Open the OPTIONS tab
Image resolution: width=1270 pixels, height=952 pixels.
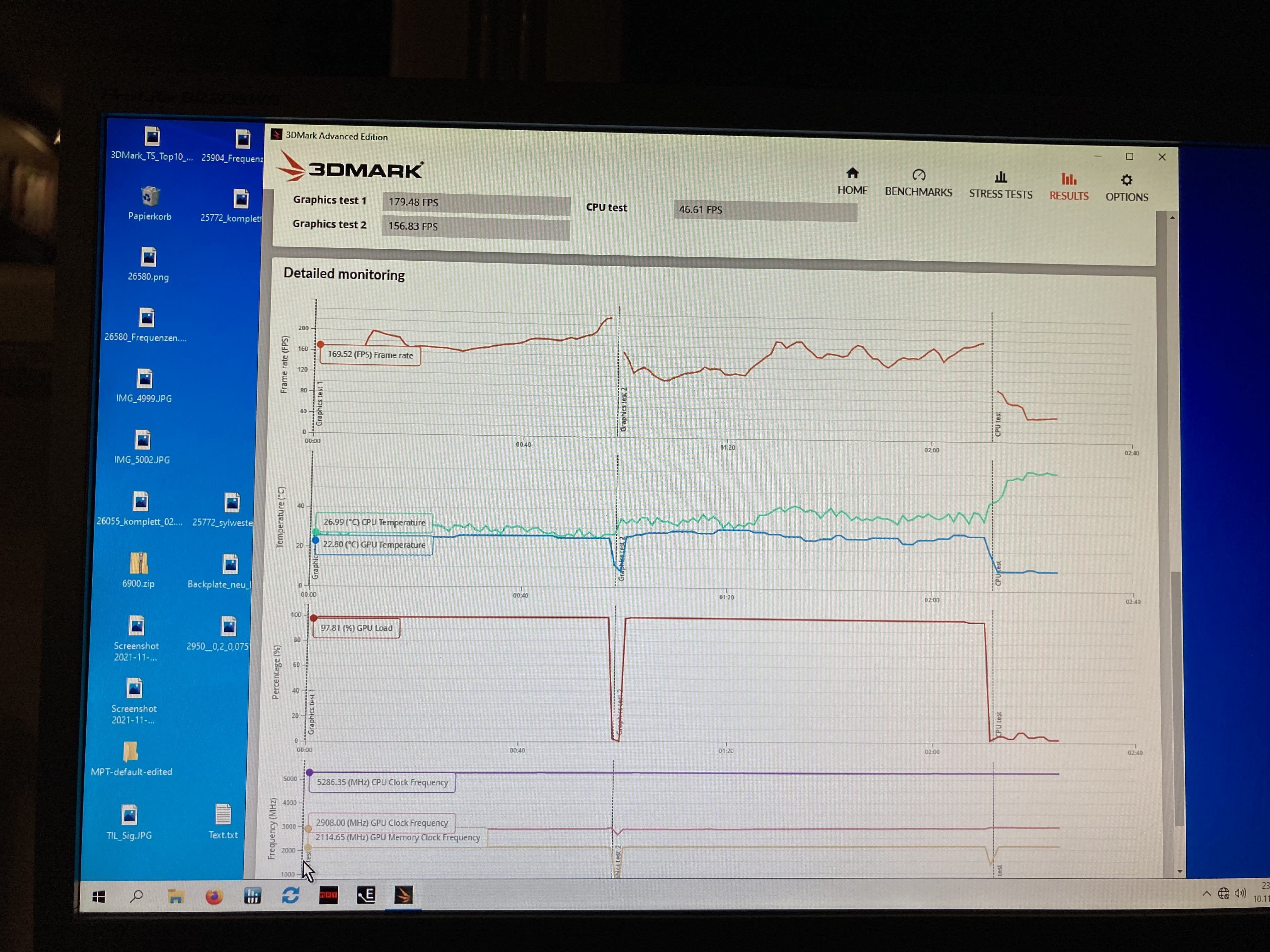pos(1126,188)
